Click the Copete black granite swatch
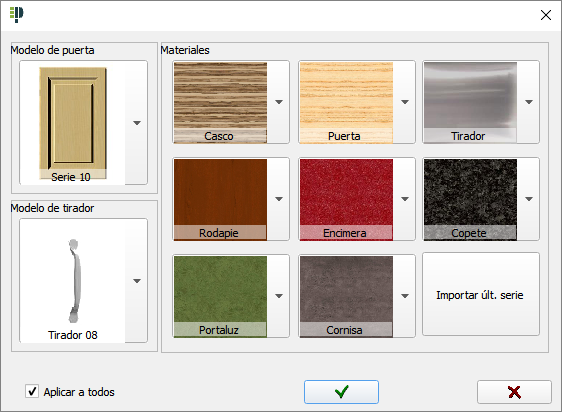 point(470,199)
